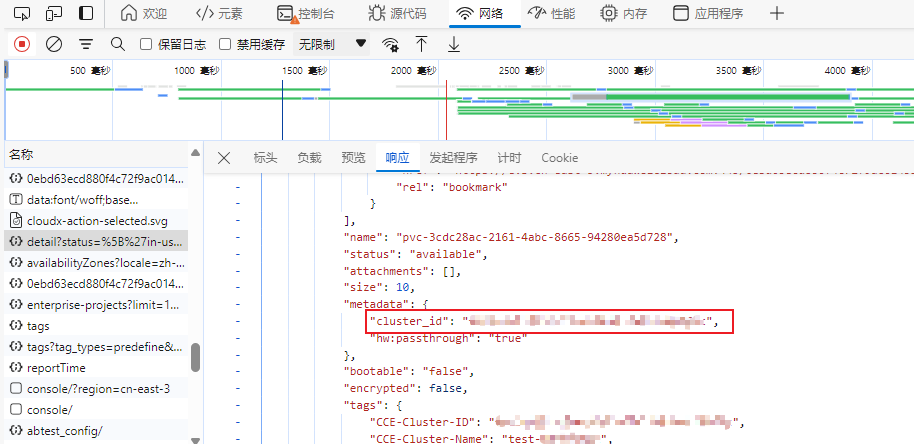This screenshot has width=914, height=444.
Task: Stop recording network log
Action: coord(22,44)
